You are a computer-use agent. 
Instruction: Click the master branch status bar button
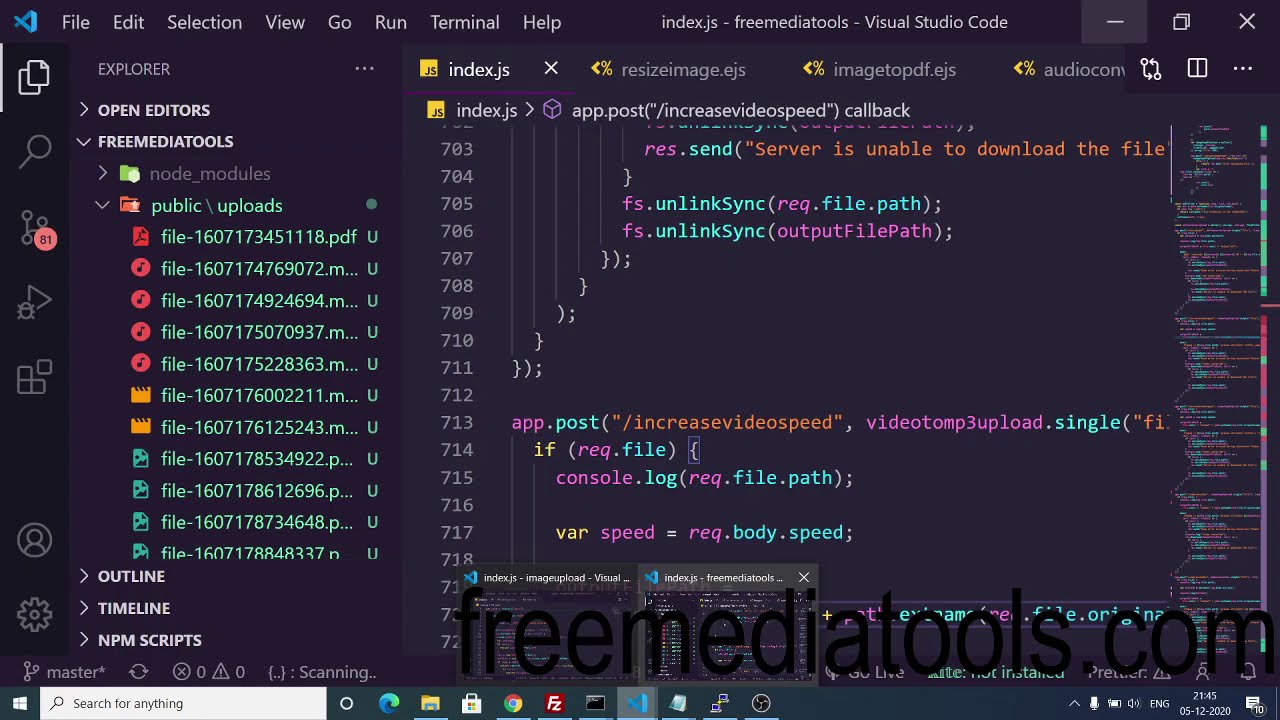coord(65,672)
